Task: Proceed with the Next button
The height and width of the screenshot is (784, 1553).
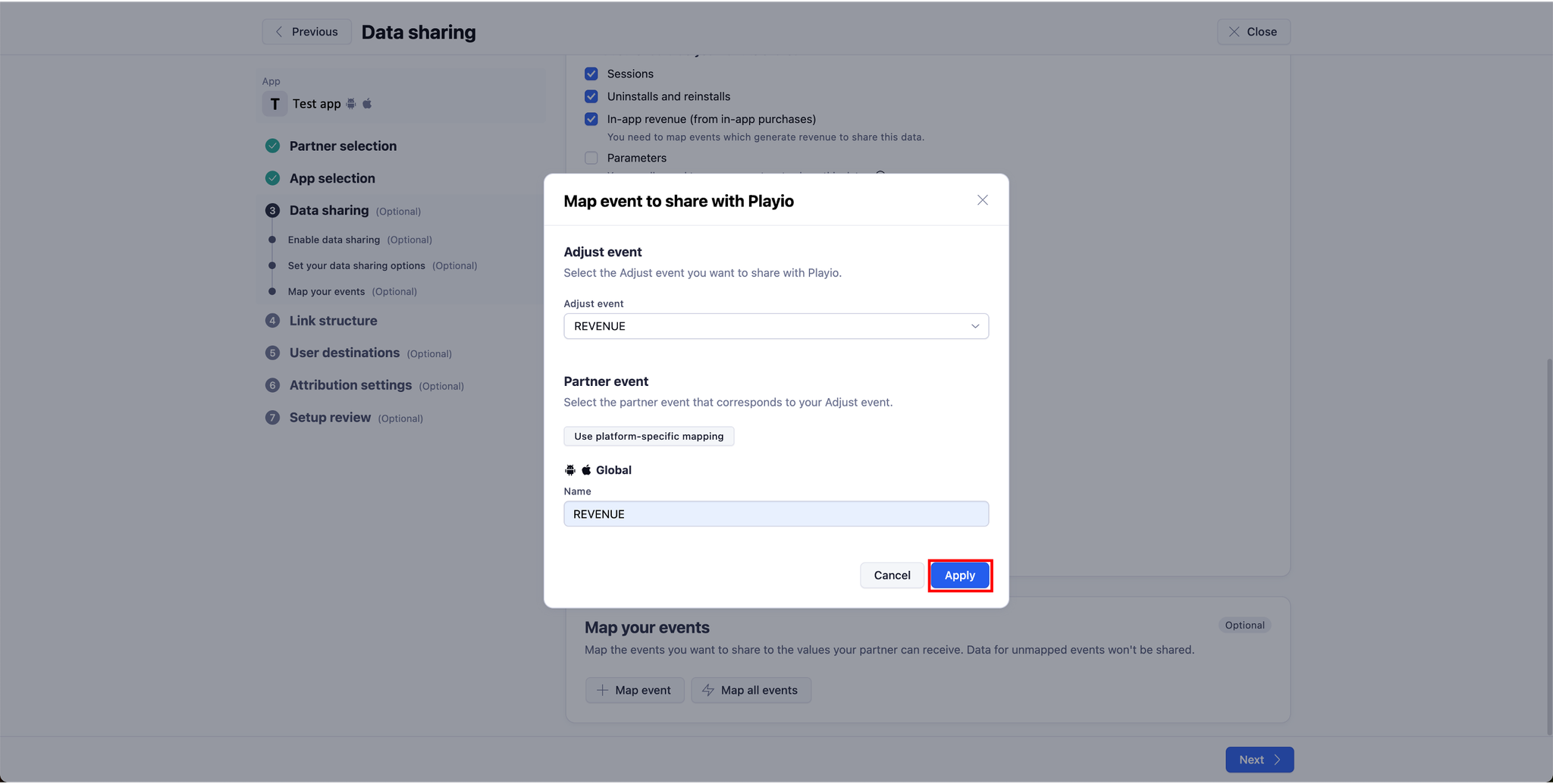Action: coord(1260,760)
